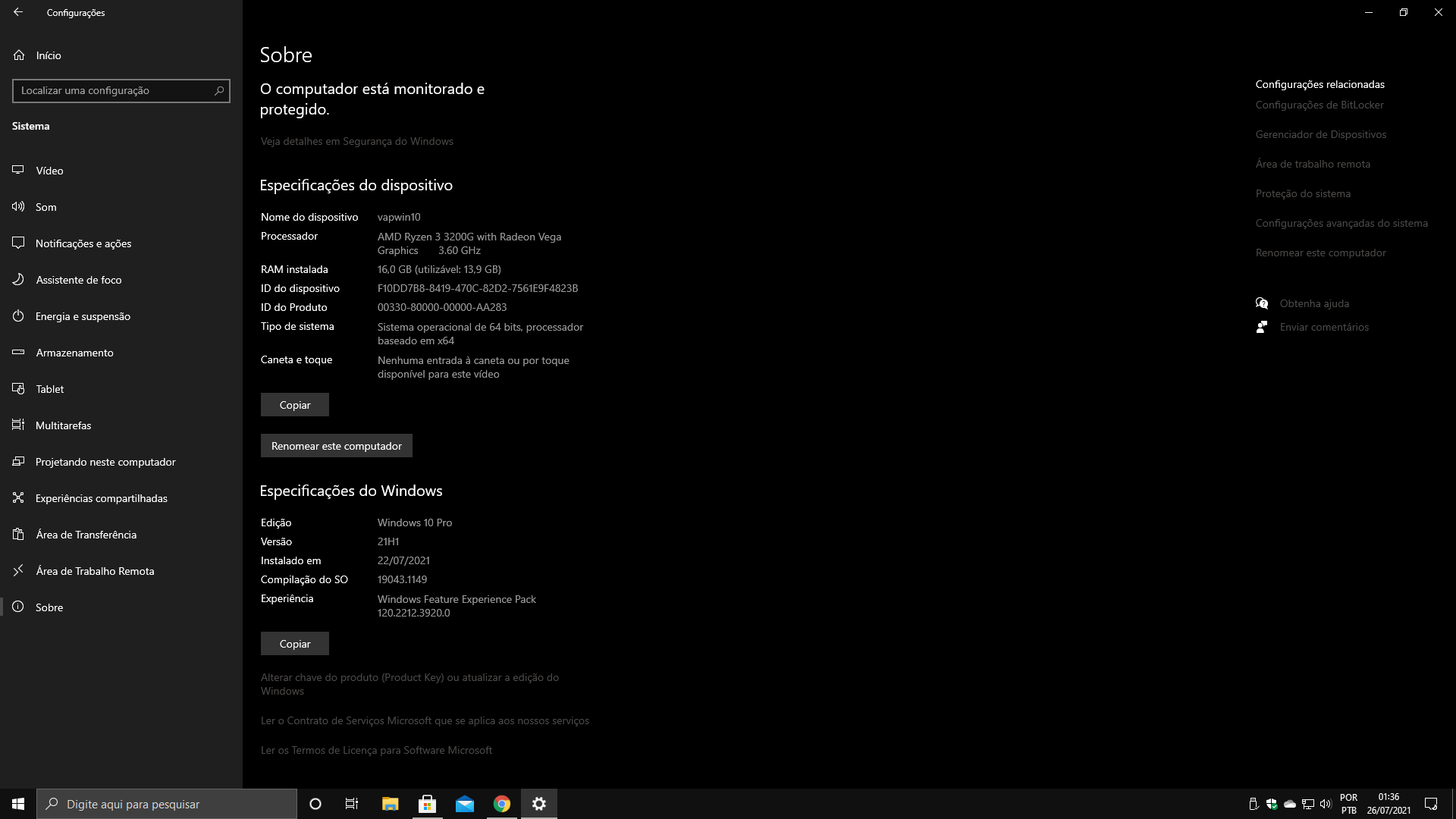Open Mail app from taskbar
The height and width of the screenshot is (819, 1456).
[465, 804]
